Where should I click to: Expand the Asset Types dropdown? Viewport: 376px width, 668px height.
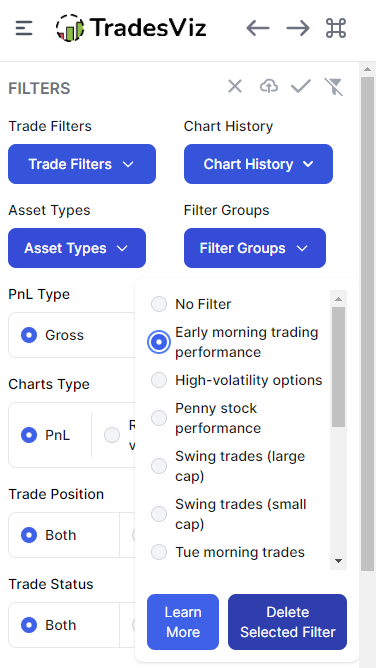pos(77,248)
